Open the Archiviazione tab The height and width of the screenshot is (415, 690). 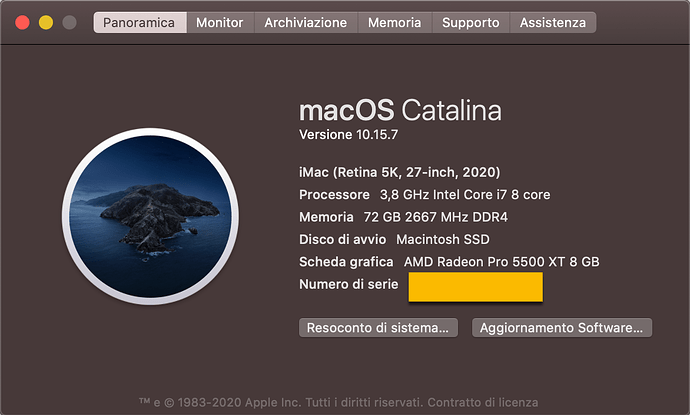306,22
